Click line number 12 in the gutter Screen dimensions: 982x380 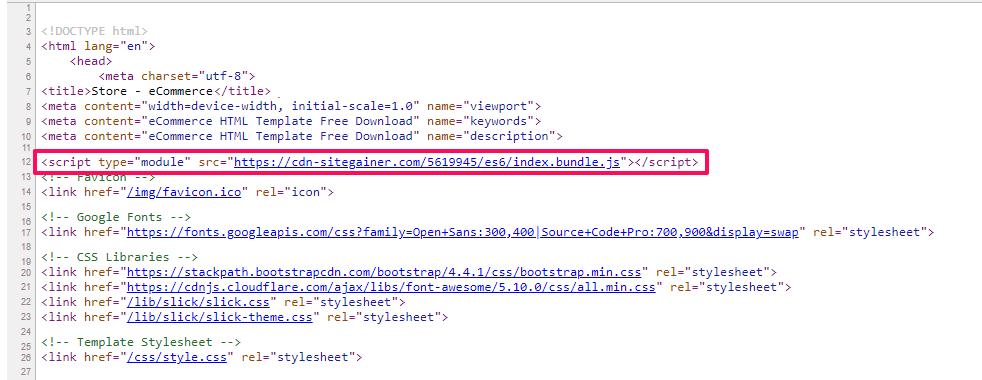coord(26,163)
